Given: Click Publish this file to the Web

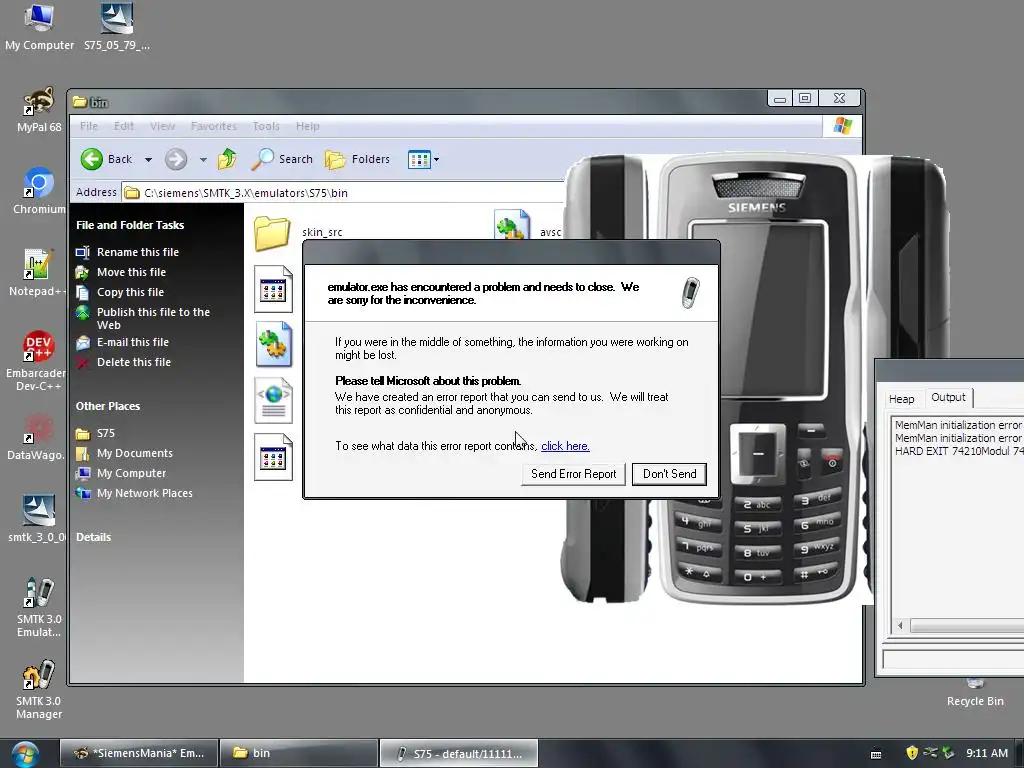Looking at the screenshot, I should pyautogui.click(x=153, y=318).
